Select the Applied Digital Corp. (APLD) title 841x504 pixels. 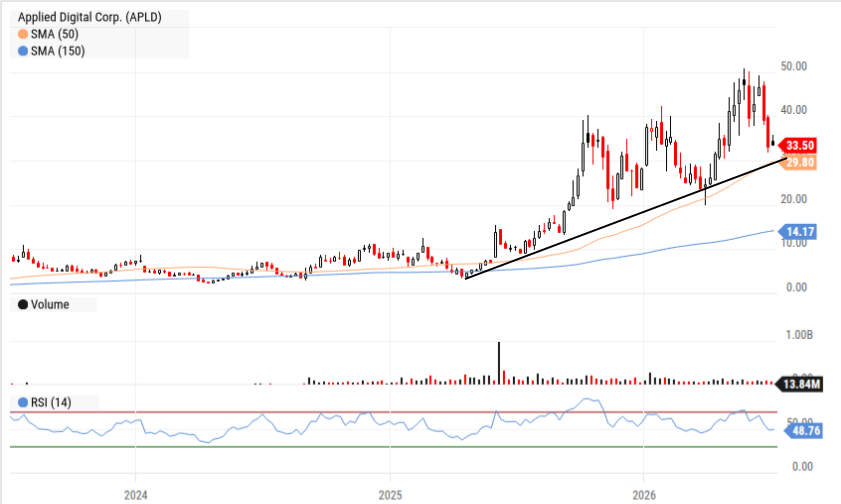coord(90,17)
